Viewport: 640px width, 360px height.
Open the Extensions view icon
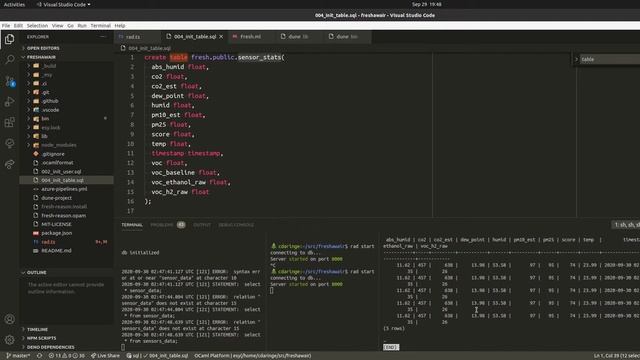(x=9, y=122)
